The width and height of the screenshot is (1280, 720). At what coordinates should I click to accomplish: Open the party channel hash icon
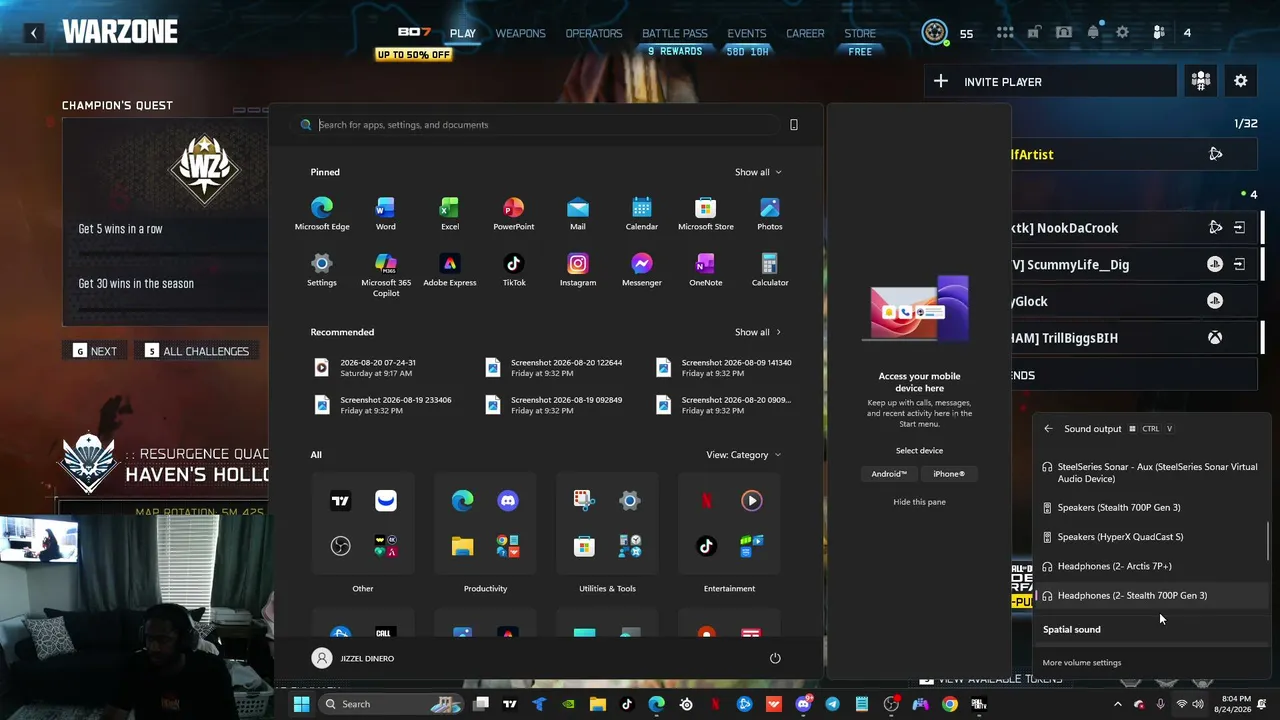1201,81
